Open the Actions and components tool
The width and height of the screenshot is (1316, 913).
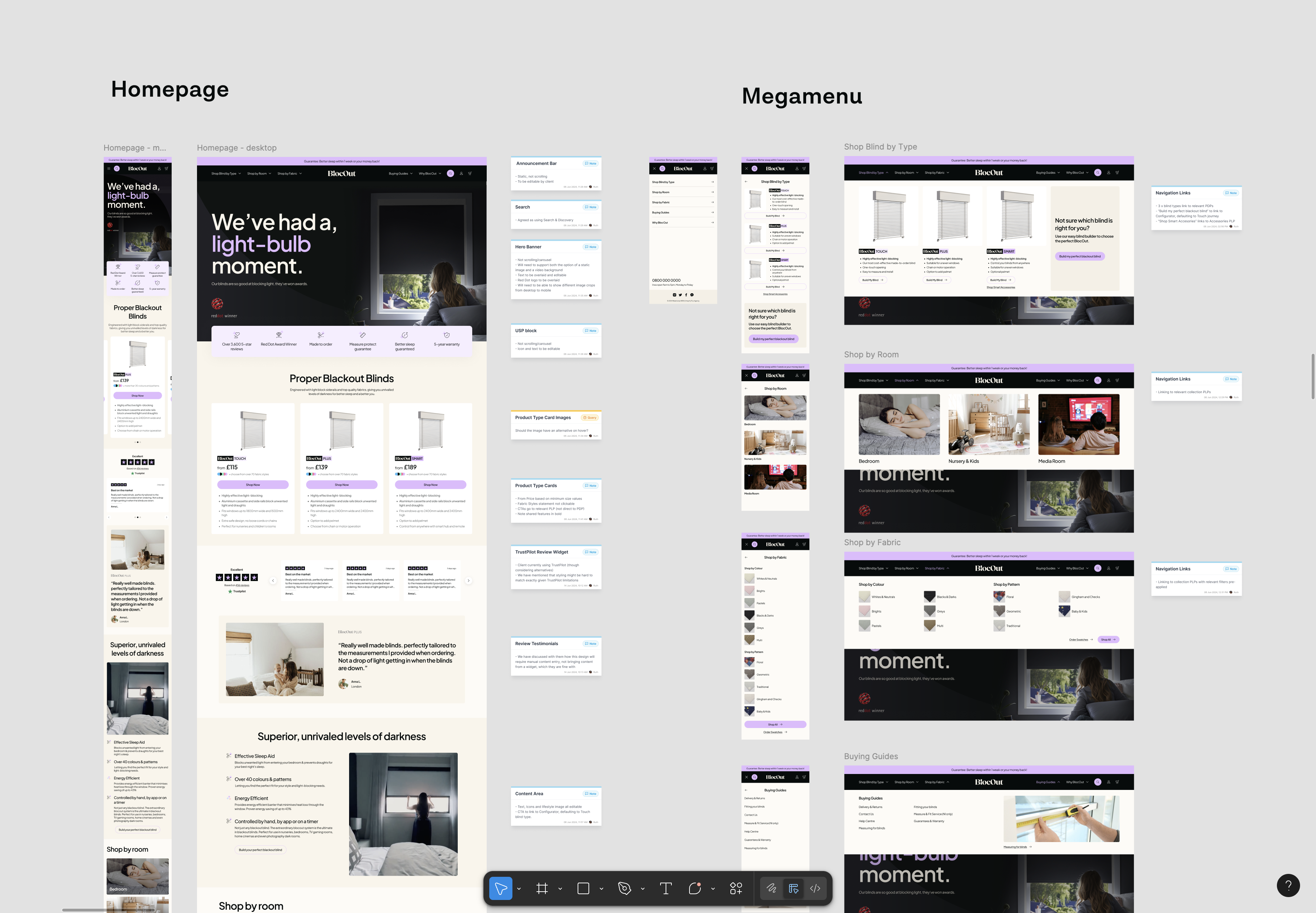click(x=736, y=888)
